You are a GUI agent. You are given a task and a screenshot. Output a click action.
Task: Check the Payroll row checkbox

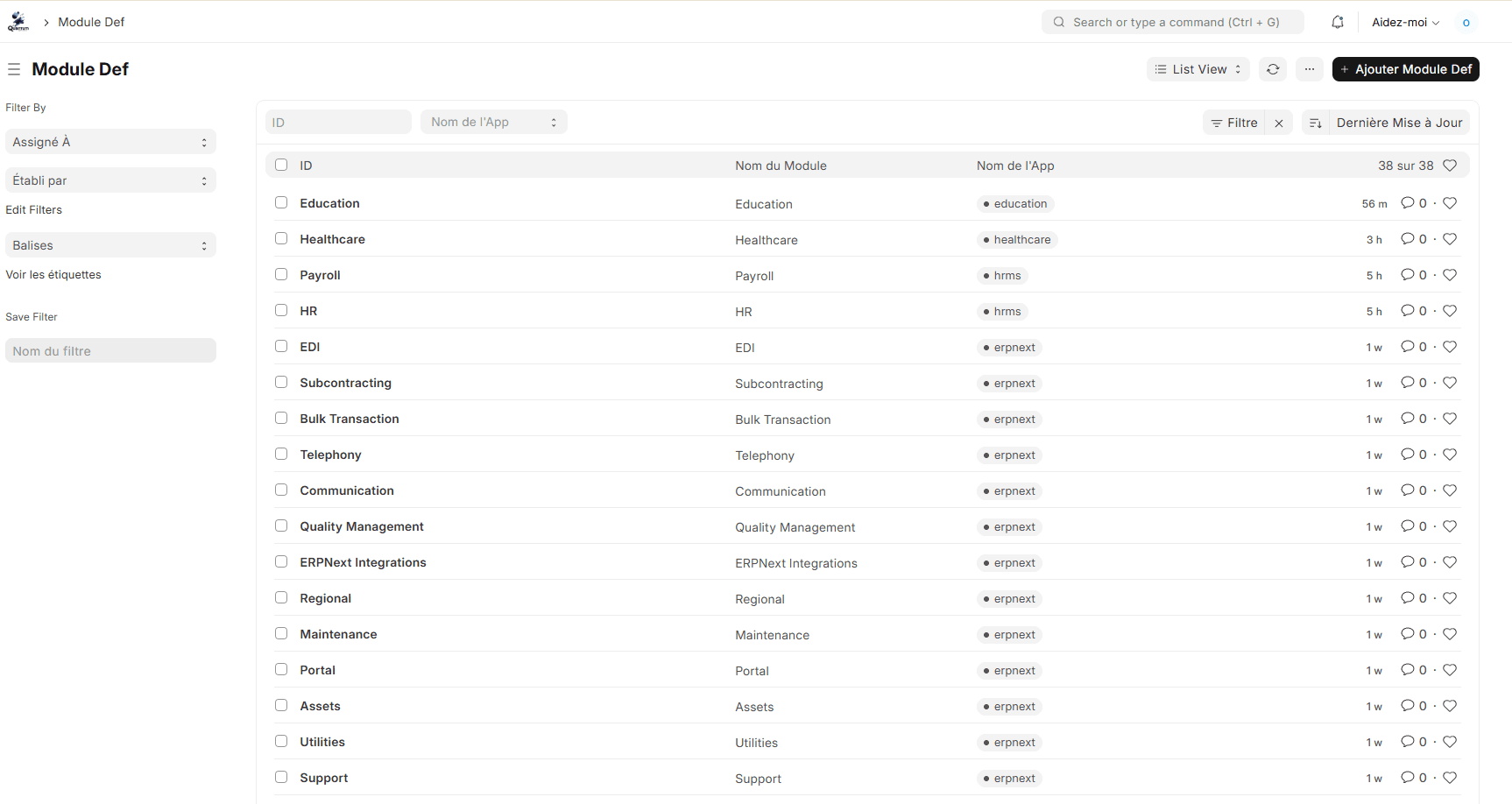(281, 274)
